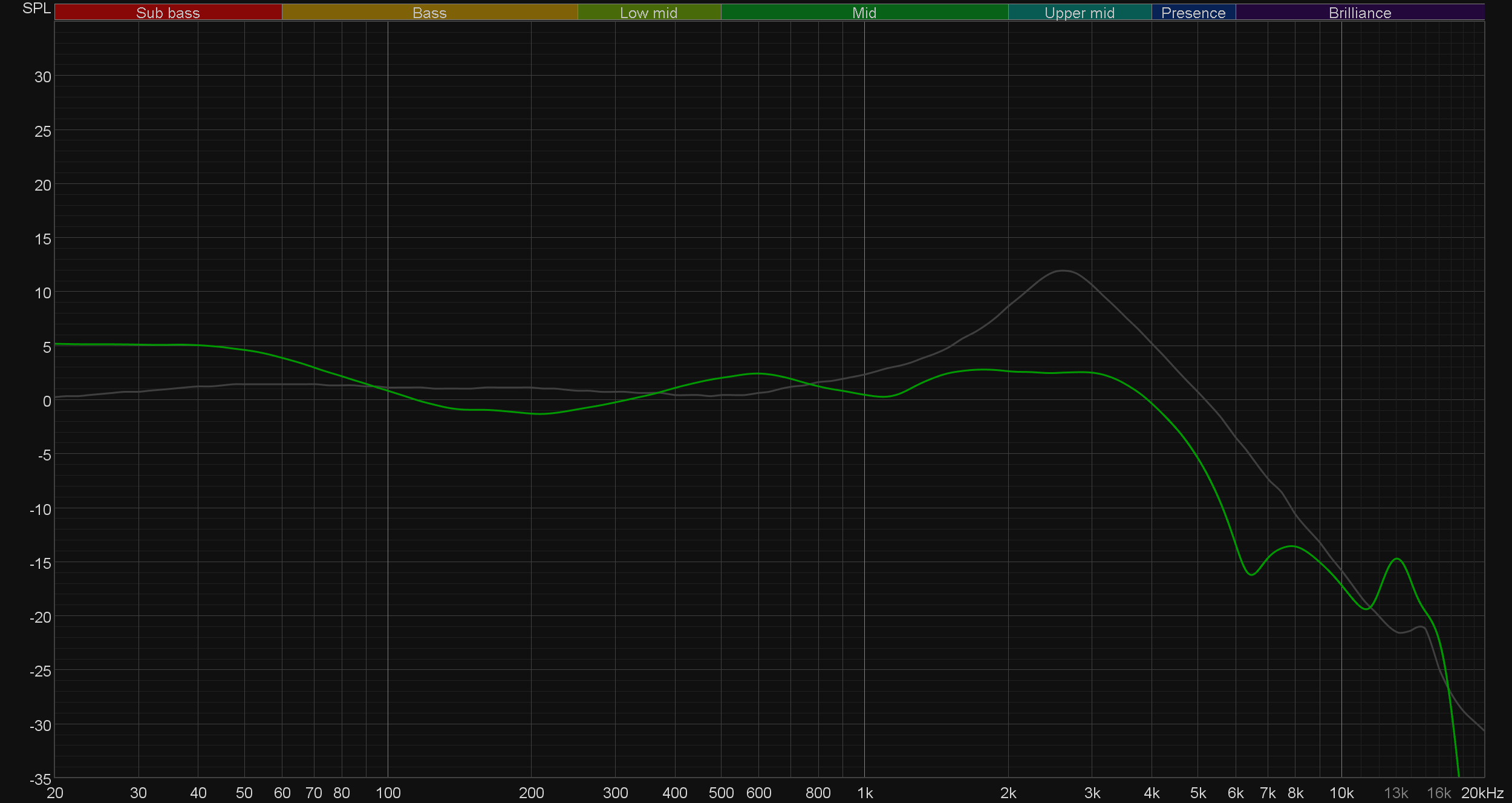Image resolution: width=1512 pixels, height=803 pixels.
Task: Click the 10k frequency axis label
Action: [1341, 793]
